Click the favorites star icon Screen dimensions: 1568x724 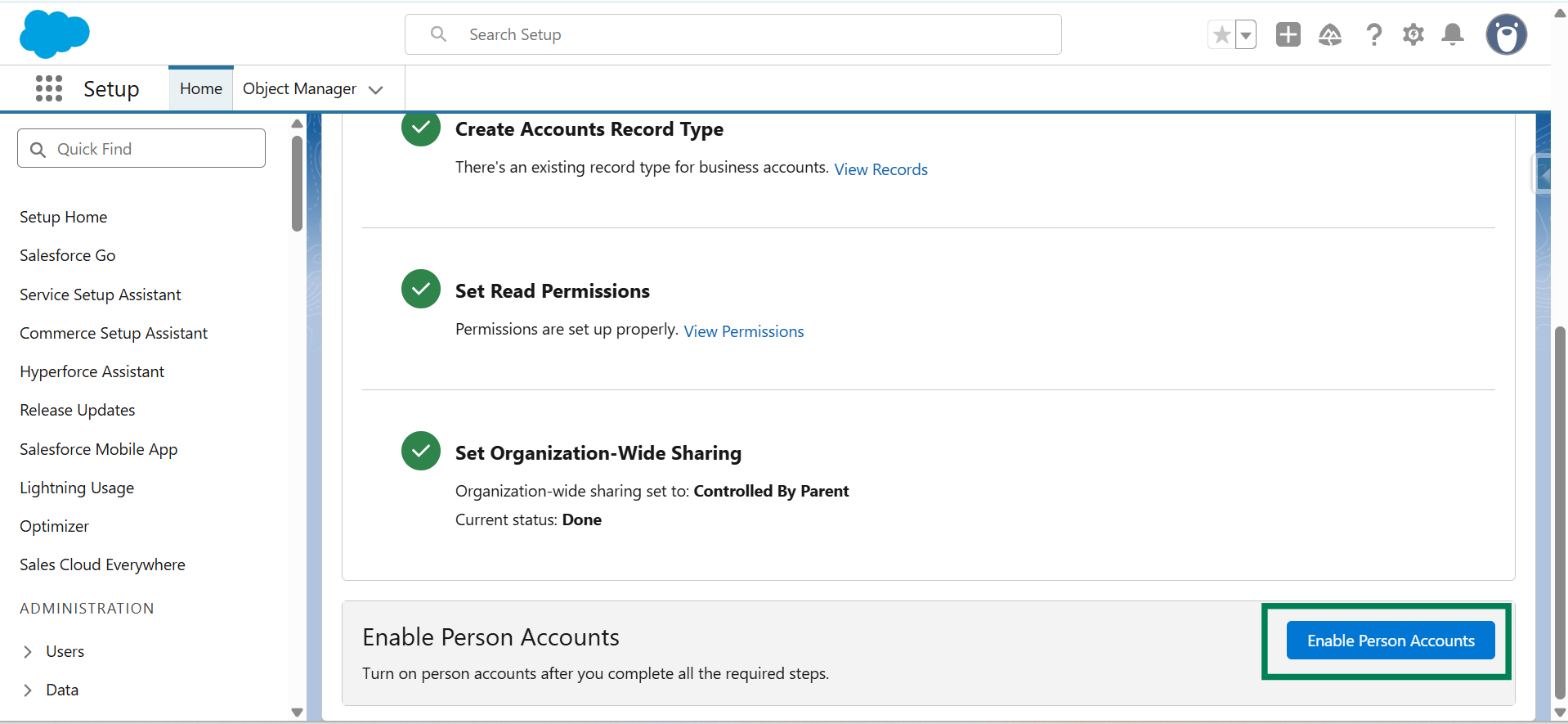click(x=1221, y=35)
